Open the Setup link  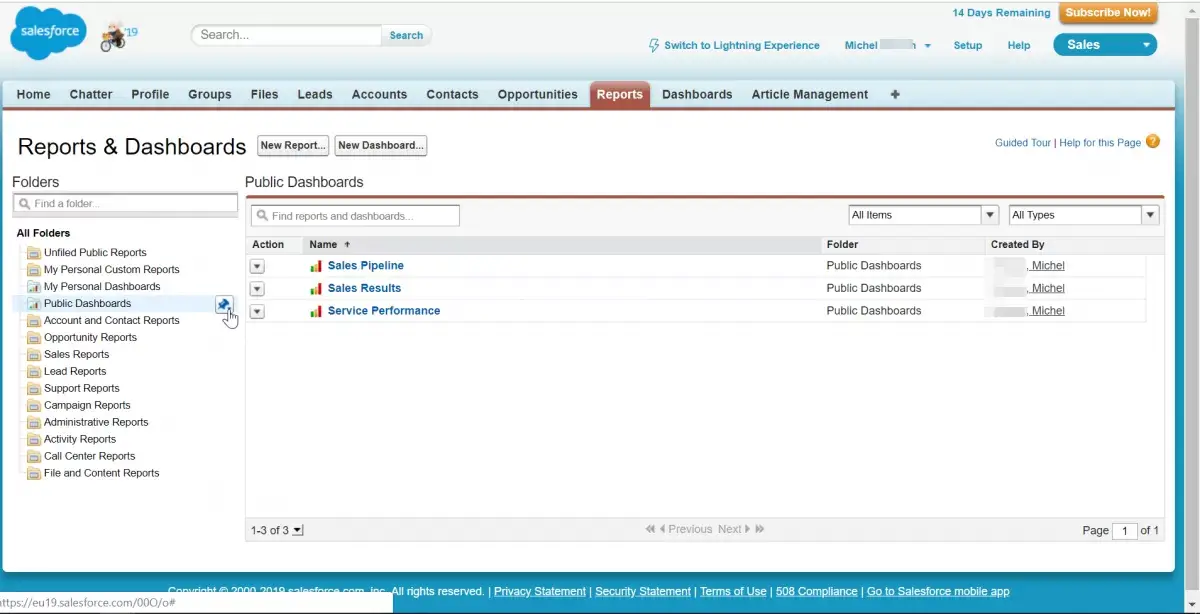[968, 45]
